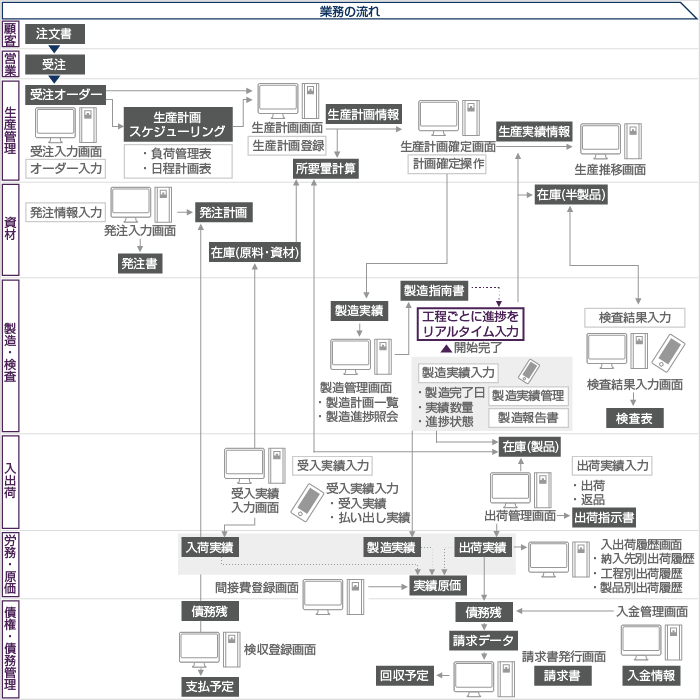The image size is (700, 700).
Task: Click the smartphone icon beside 受入実績 list
Action: (x=307, y=503)
